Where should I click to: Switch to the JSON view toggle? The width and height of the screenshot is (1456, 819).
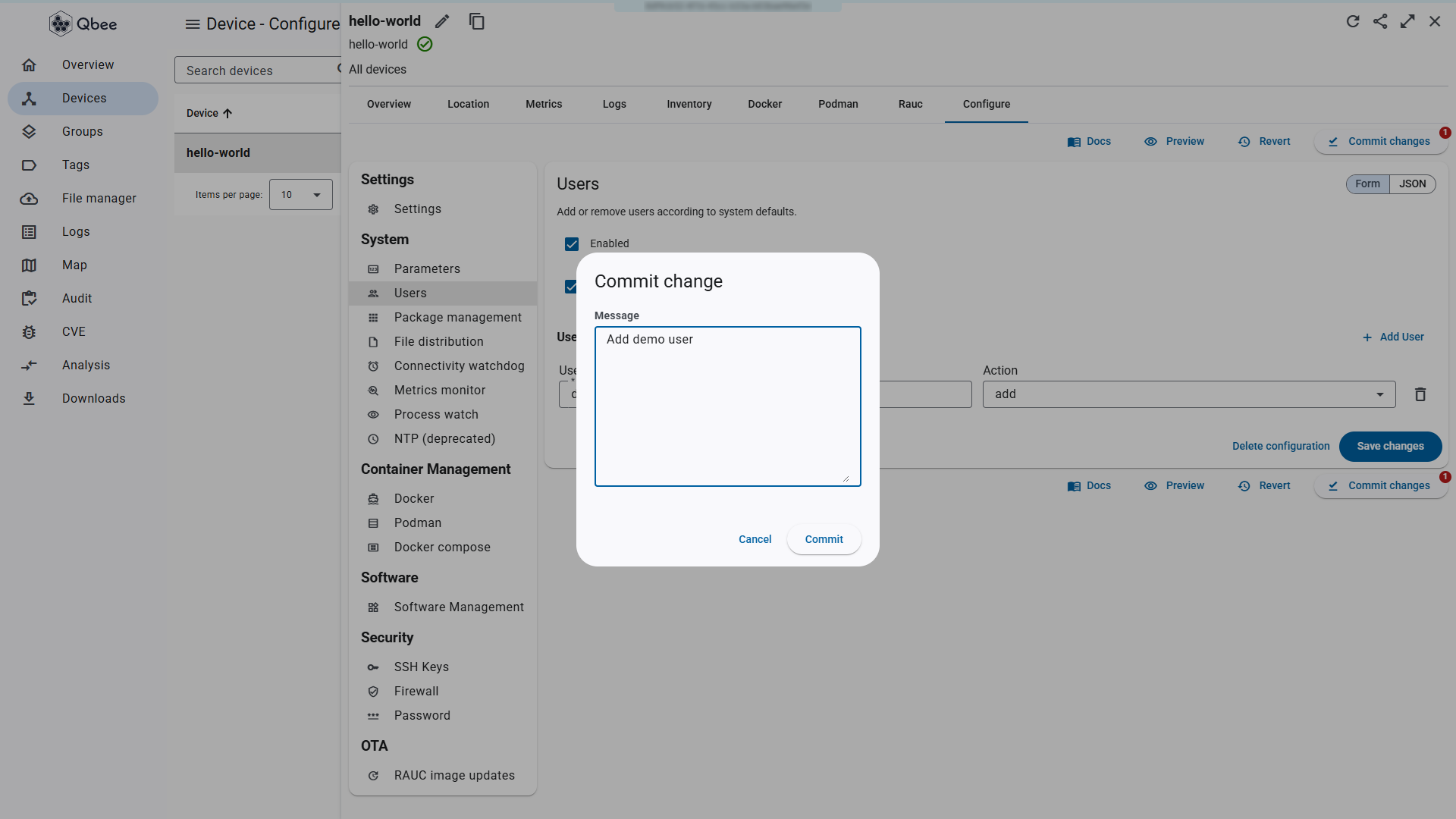tap(1413, 184)
